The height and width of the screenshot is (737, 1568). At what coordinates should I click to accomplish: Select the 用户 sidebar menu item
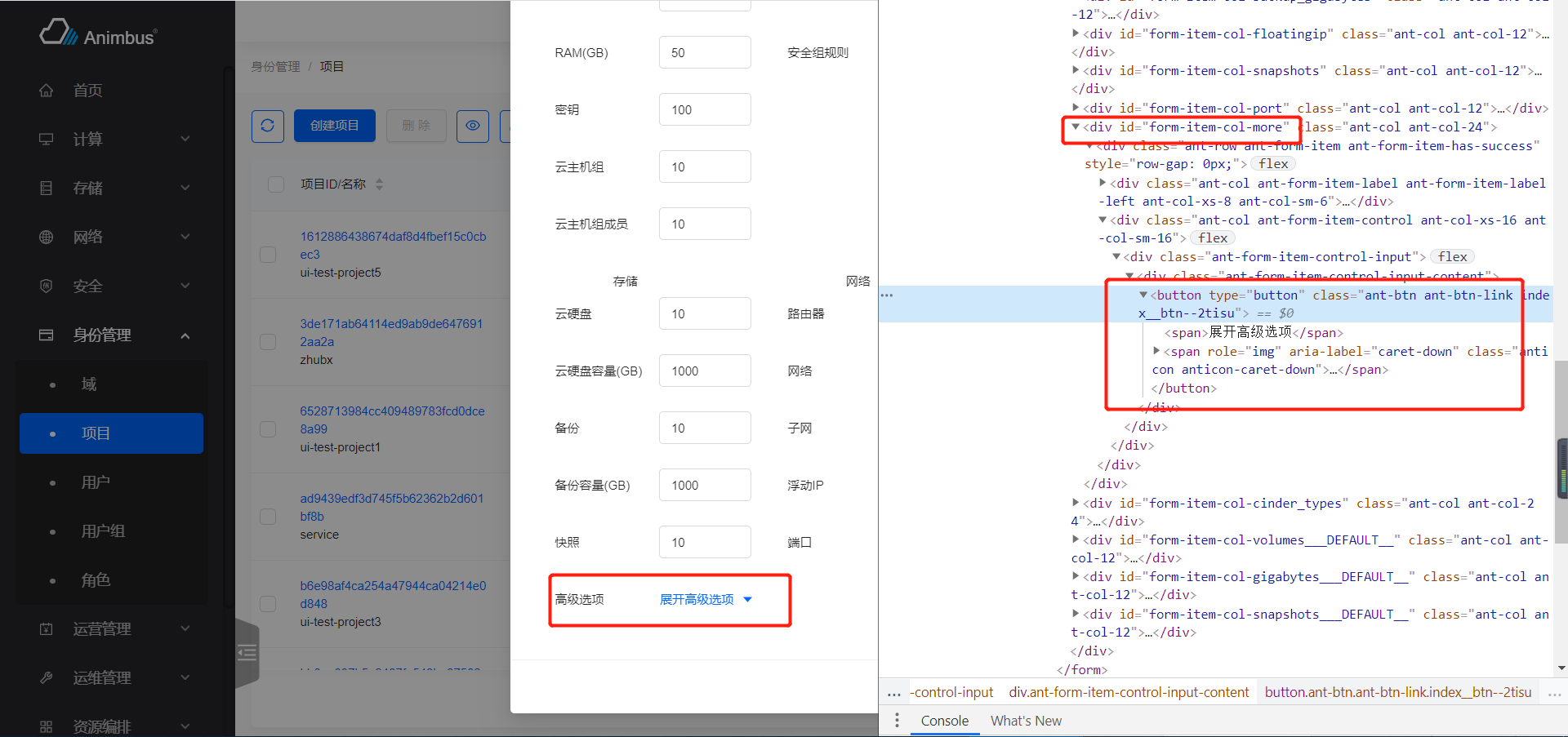(x=96, y=482)
